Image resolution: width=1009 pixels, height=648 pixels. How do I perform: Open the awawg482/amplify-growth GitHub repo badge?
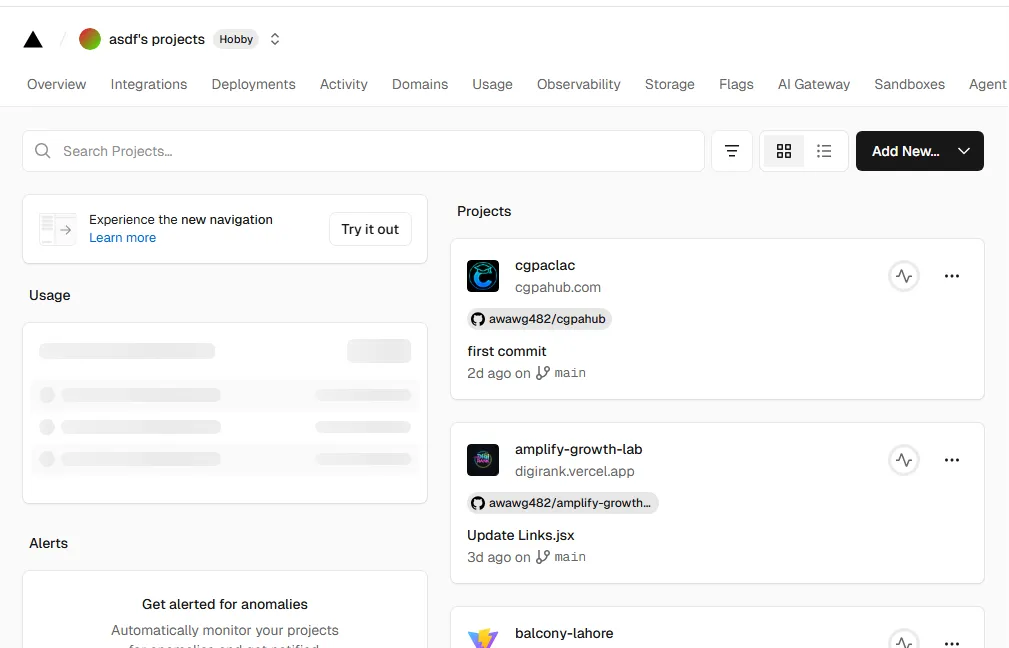coord(562,503)
